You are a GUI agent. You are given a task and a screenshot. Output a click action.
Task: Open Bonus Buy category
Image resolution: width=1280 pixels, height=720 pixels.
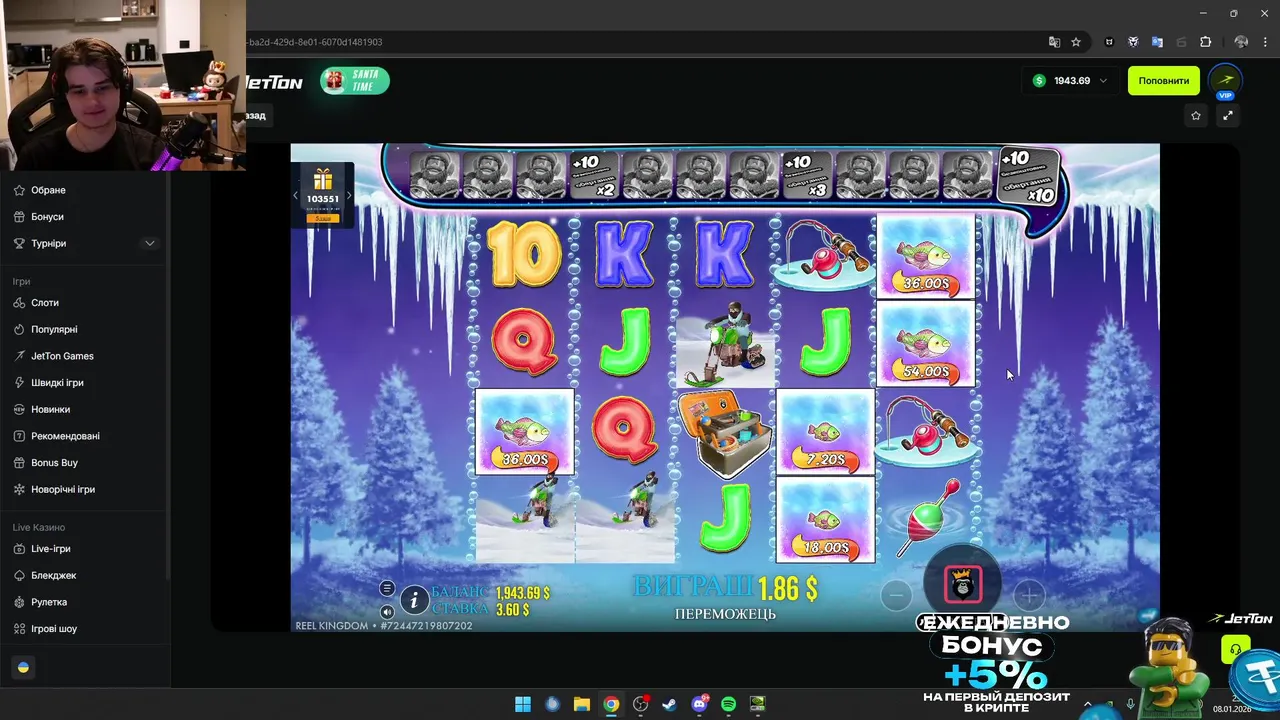[x=54, y=463]
